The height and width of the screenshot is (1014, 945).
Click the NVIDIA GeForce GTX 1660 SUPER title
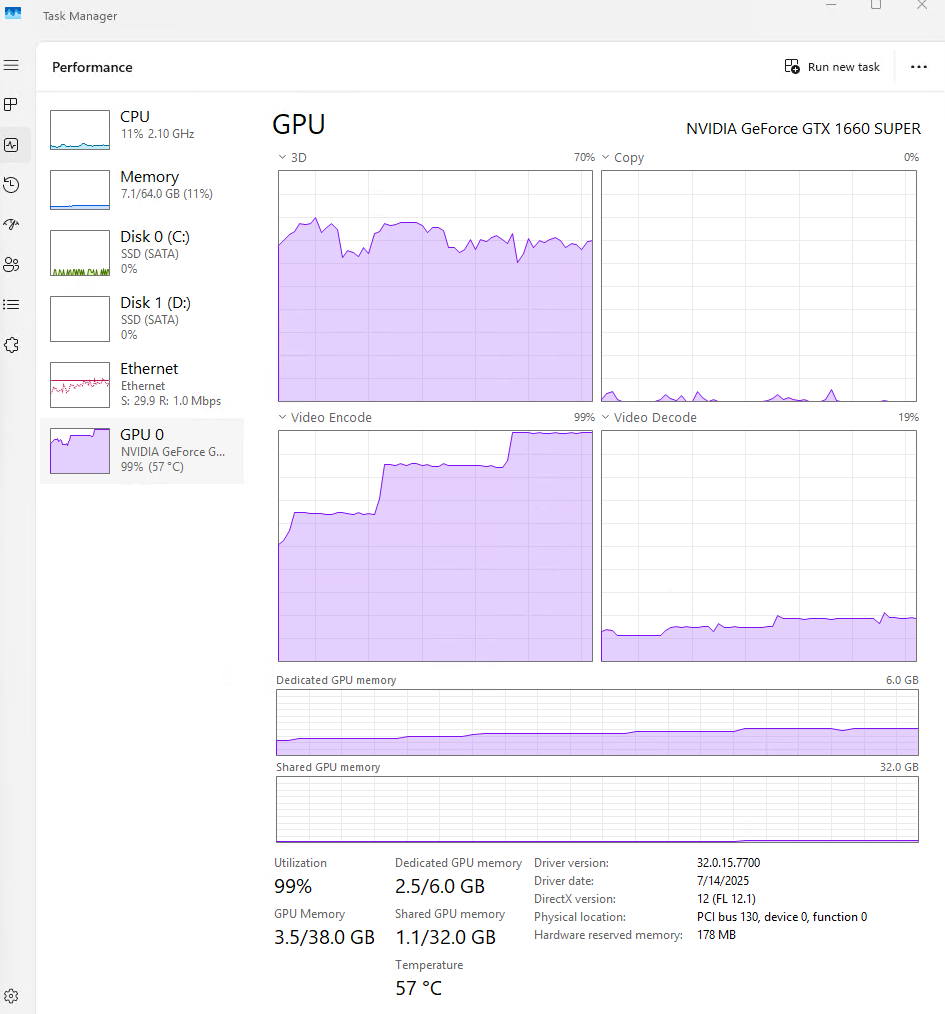803,129
